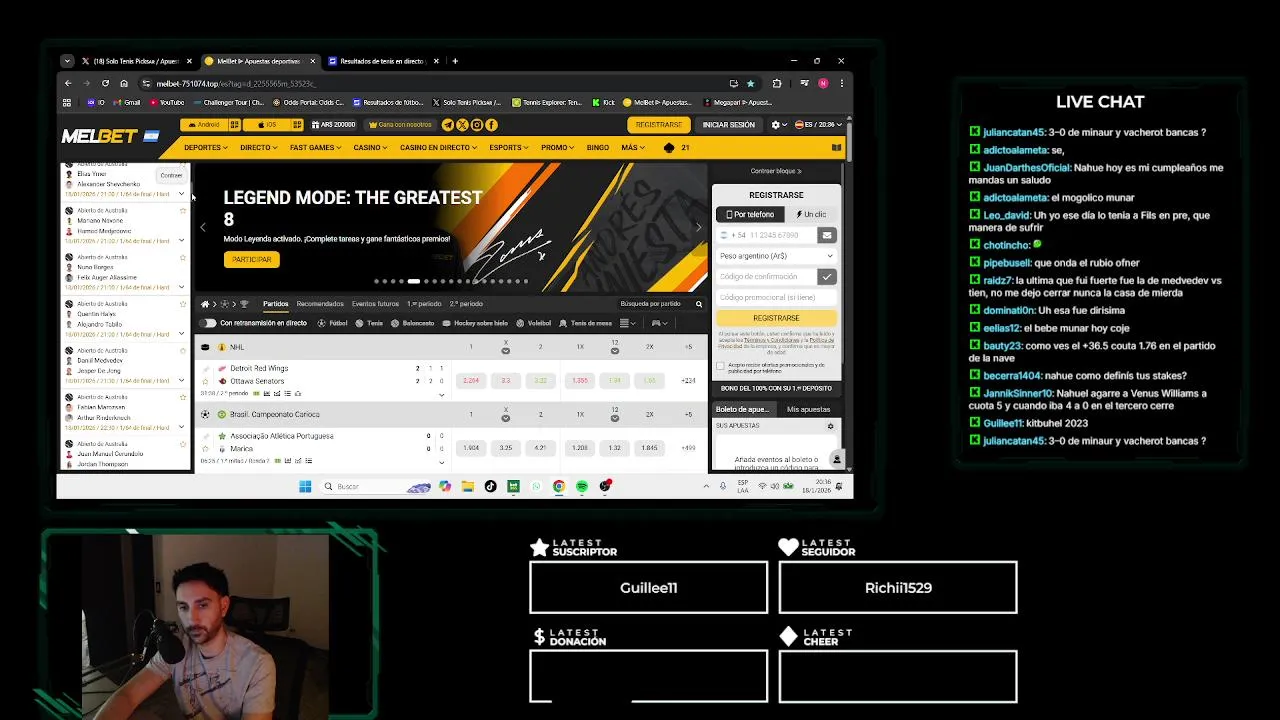This screenshot has width=1280, height=720.
Task: Click QR code icon next to Android
Action: coord(234,125)
